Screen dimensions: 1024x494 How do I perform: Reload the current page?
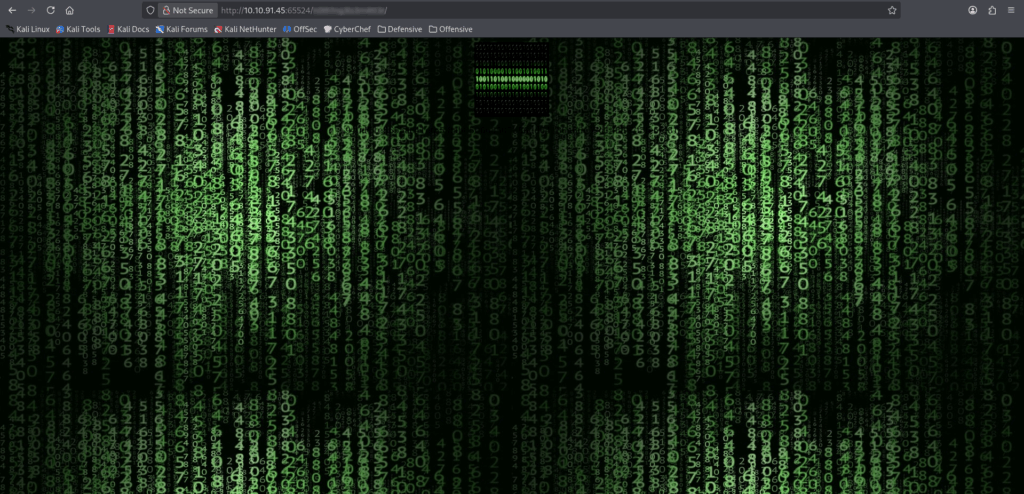pyautogui.click(x=50, y=10)
